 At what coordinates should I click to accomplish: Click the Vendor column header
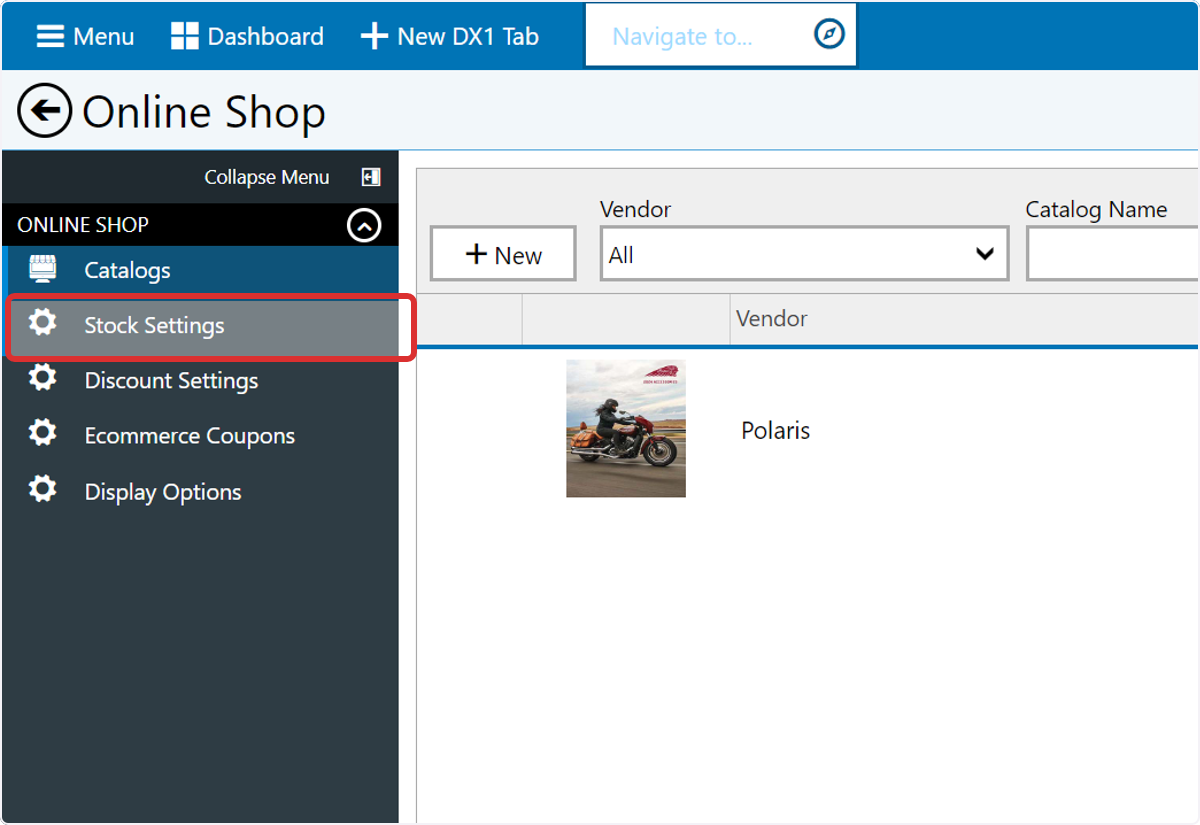[x=772, y=319]
